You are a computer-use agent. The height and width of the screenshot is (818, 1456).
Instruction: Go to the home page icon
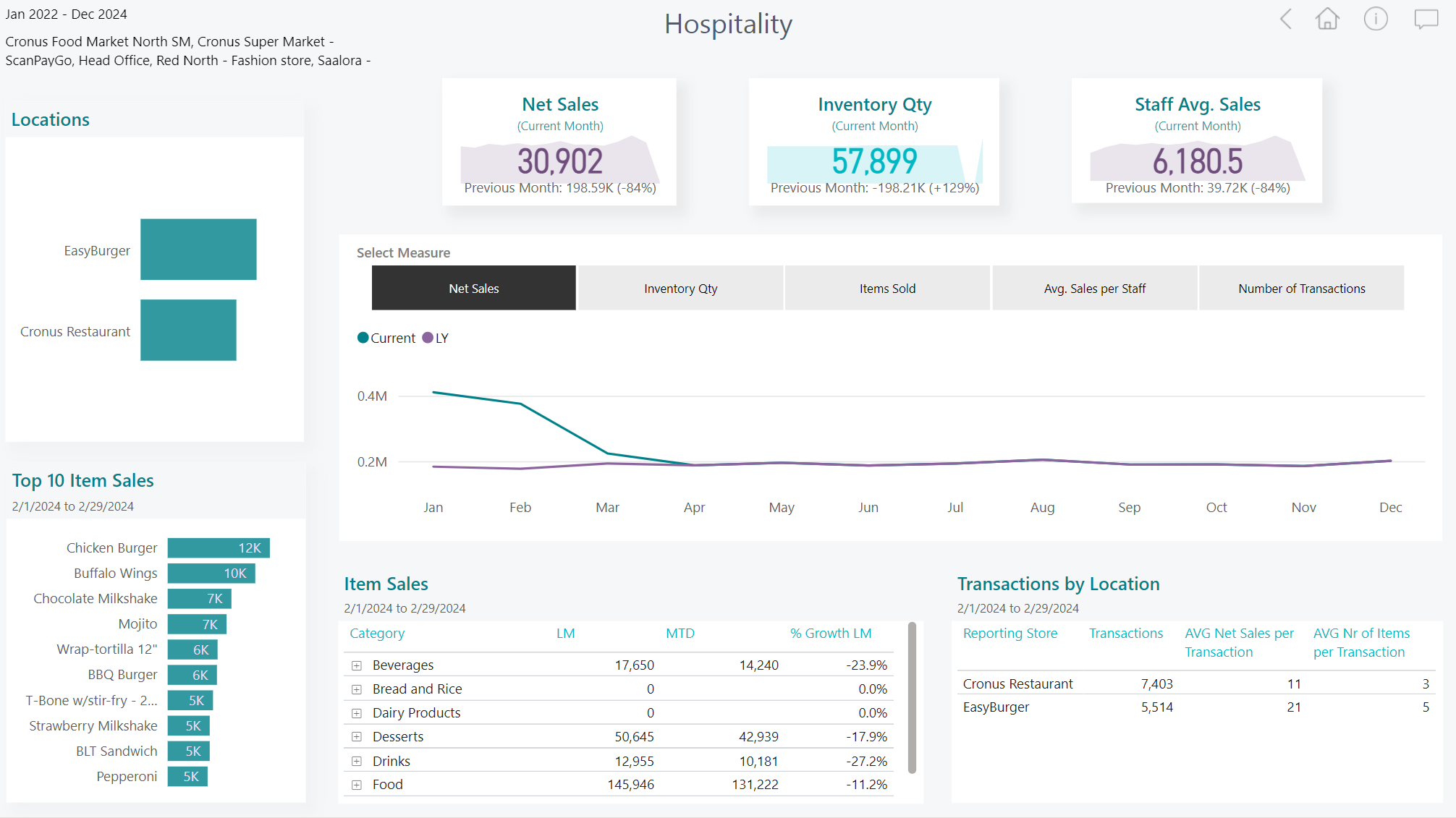1327,20
